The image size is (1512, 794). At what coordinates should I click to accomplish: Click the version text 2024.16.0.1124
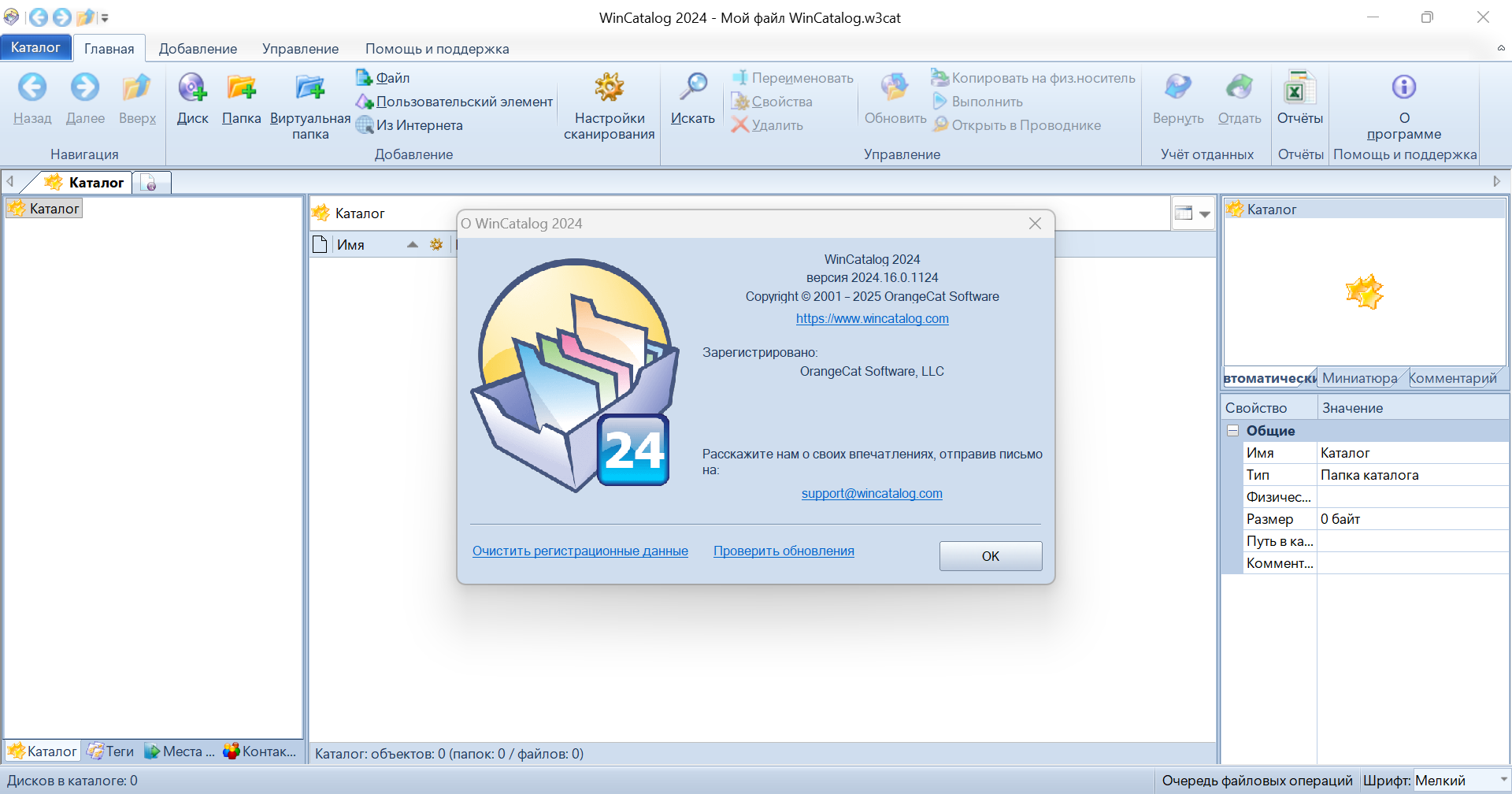(x=895, y=277)
